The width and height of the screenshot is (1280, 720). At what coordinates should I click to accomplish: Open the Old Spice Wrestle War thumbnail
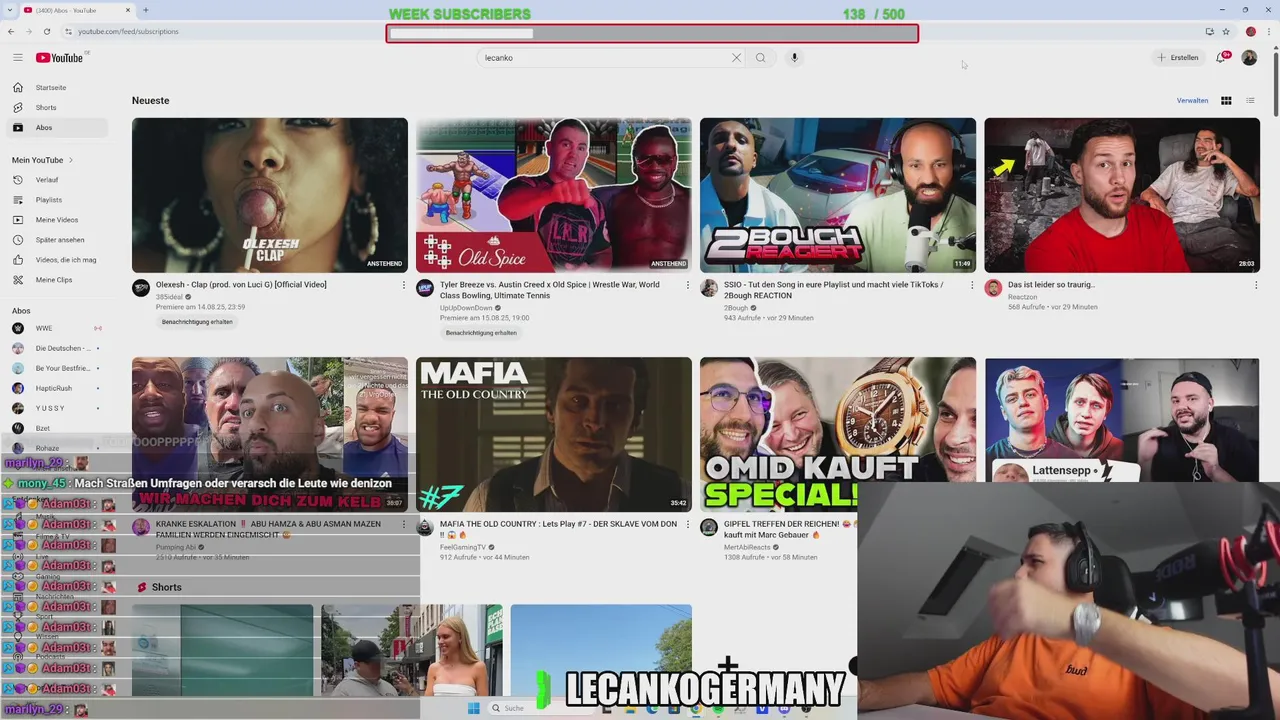coord(554,195)
